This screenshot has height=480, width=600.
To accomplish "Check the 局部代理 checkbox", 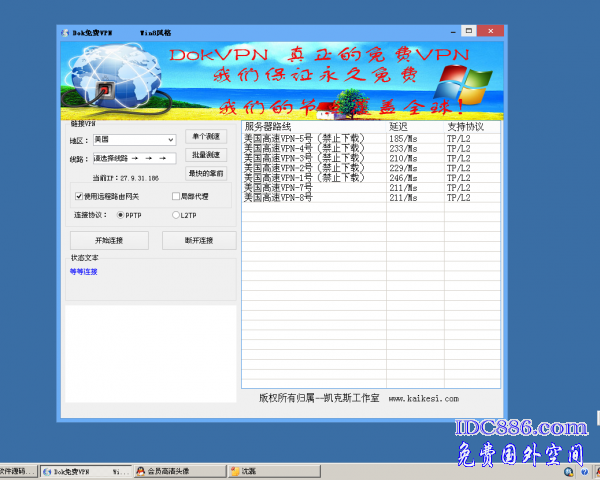I will pos(176,196).
